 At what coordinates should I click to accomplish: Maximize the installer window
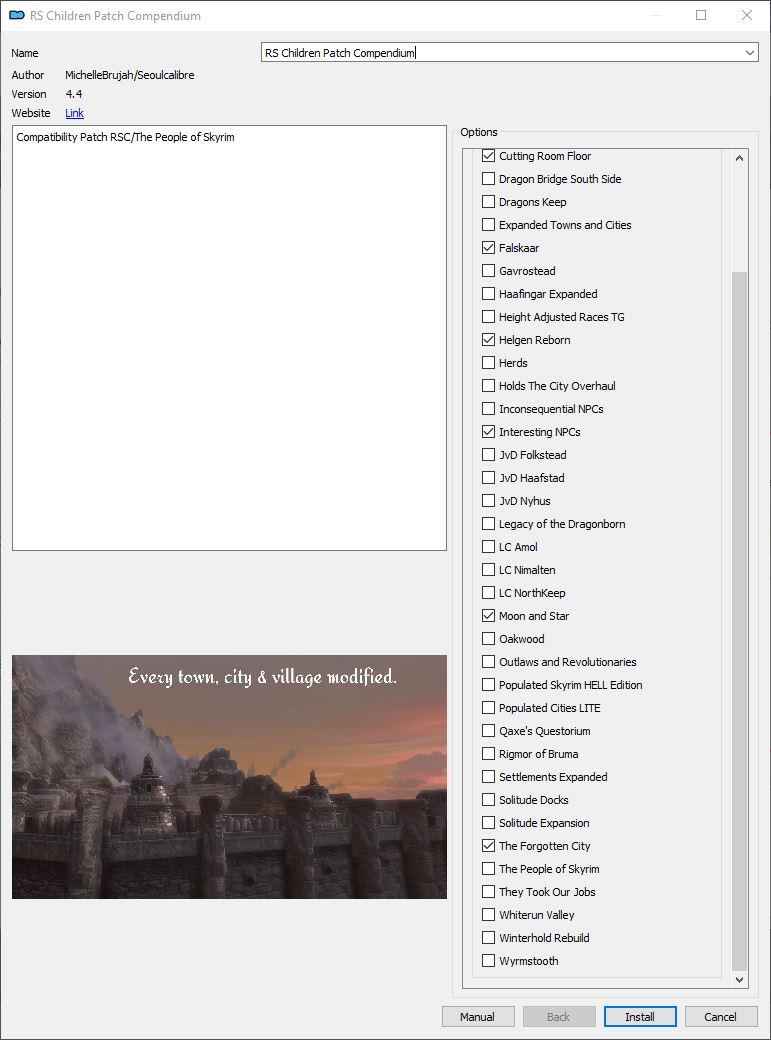701,15
